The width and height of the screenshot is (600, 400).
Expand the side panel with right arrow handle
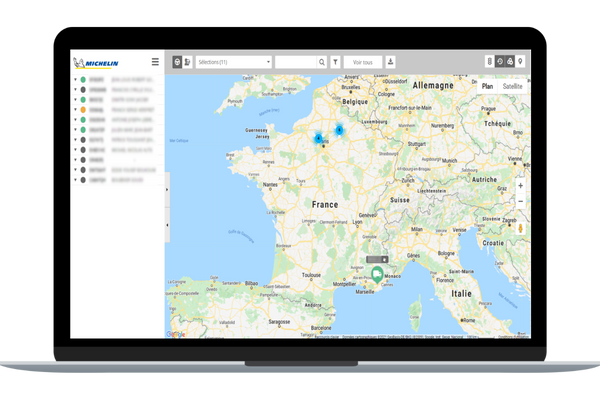pos(167,189)
